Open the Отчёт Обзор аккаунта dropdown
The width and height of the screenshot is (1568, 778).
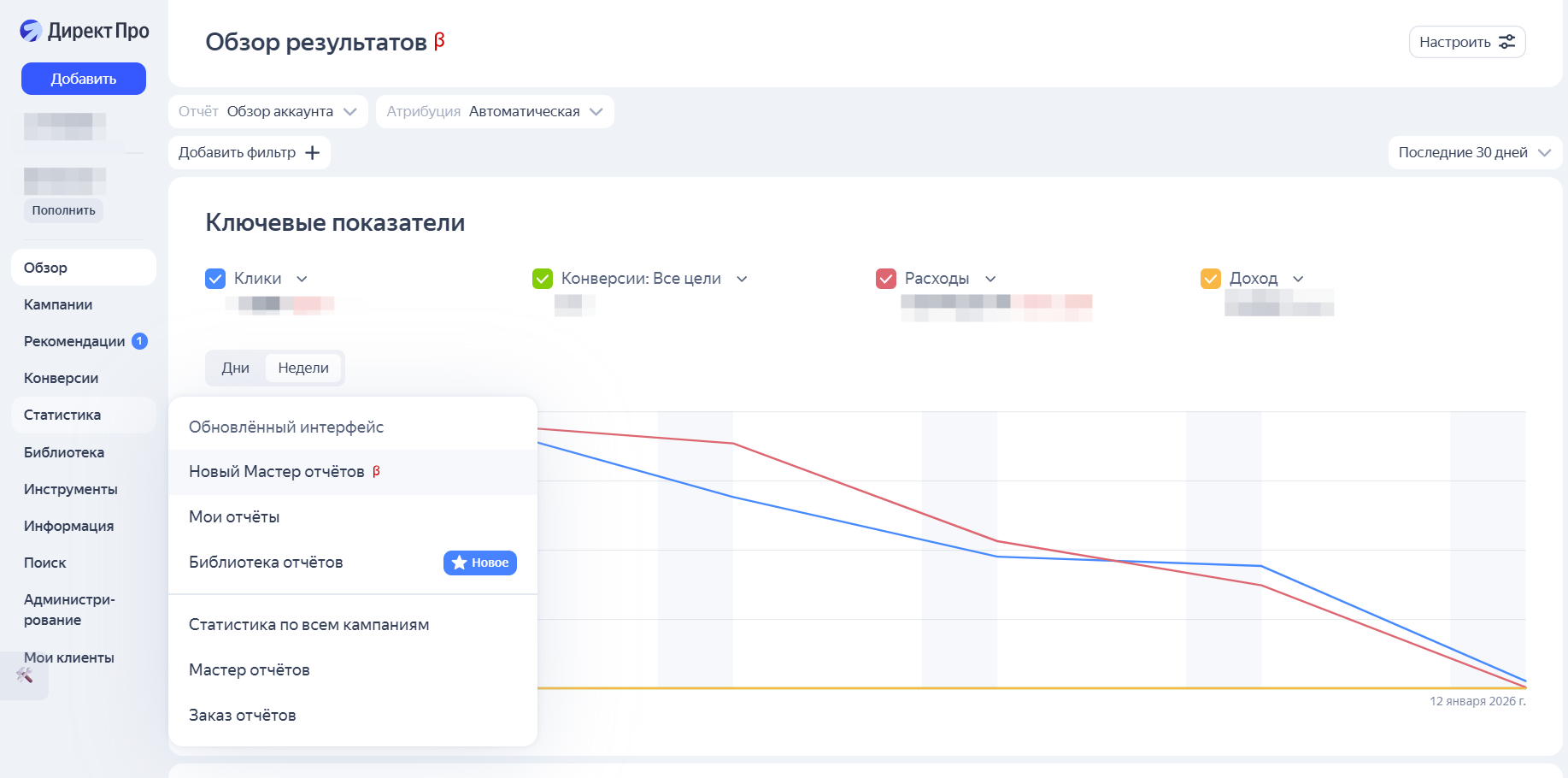pos(267,112)
